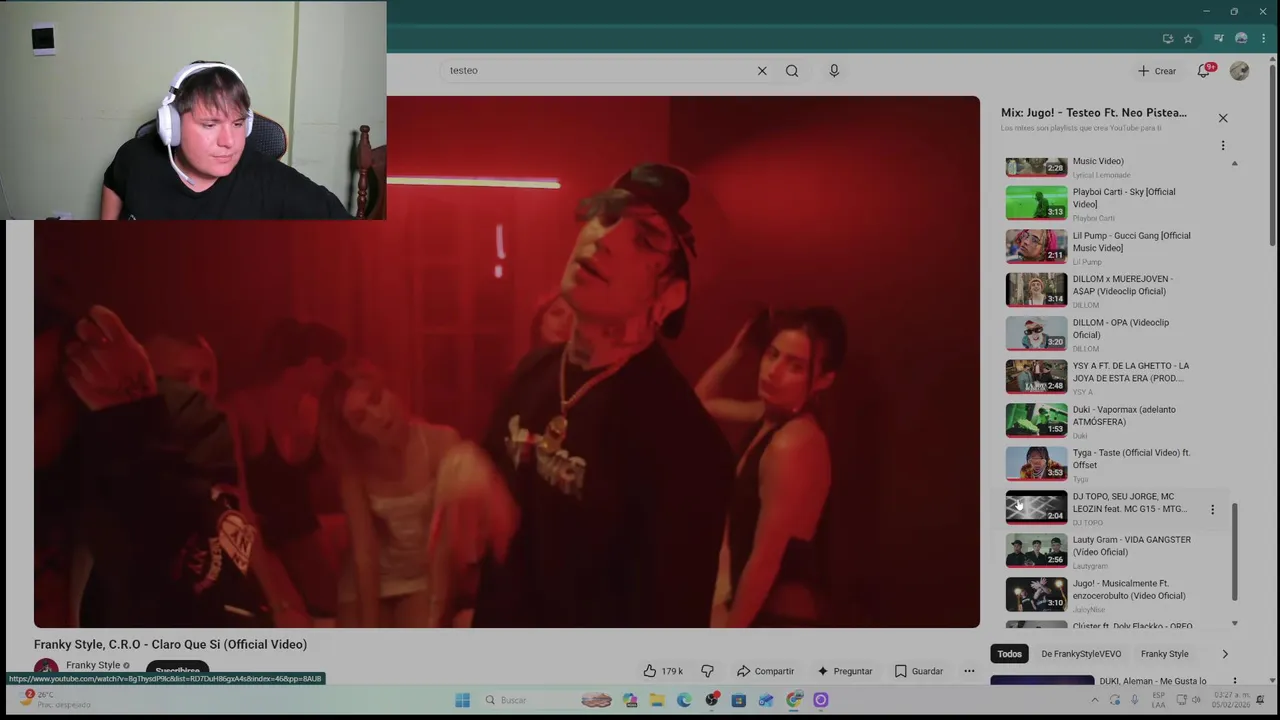The image size is (1280, 720).
Task: Open options for DJ TOPO playlist item
Action: [x=1212, y=510]
